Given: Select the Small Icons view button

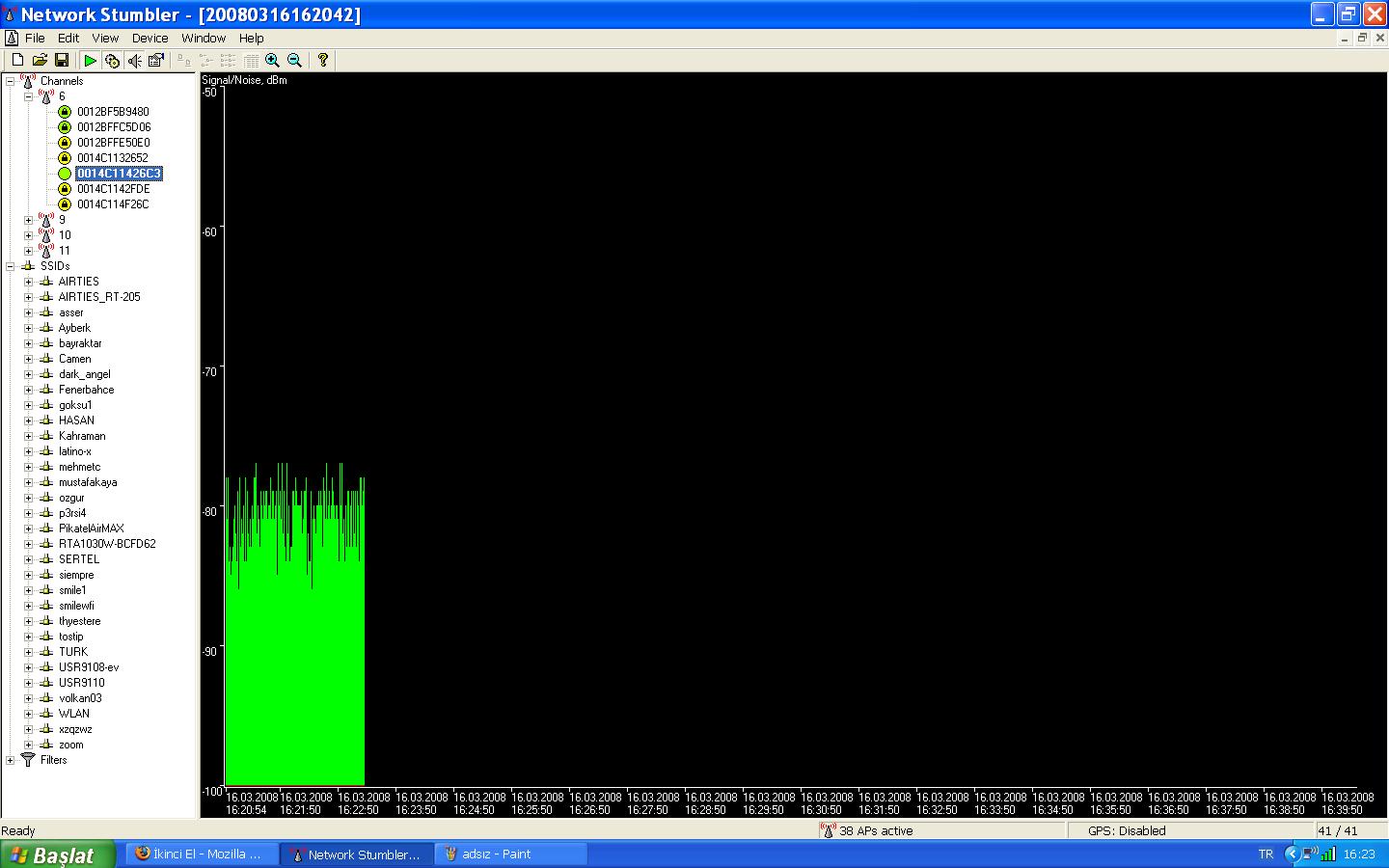Looking at the screenshot, I should coord(206,60).
